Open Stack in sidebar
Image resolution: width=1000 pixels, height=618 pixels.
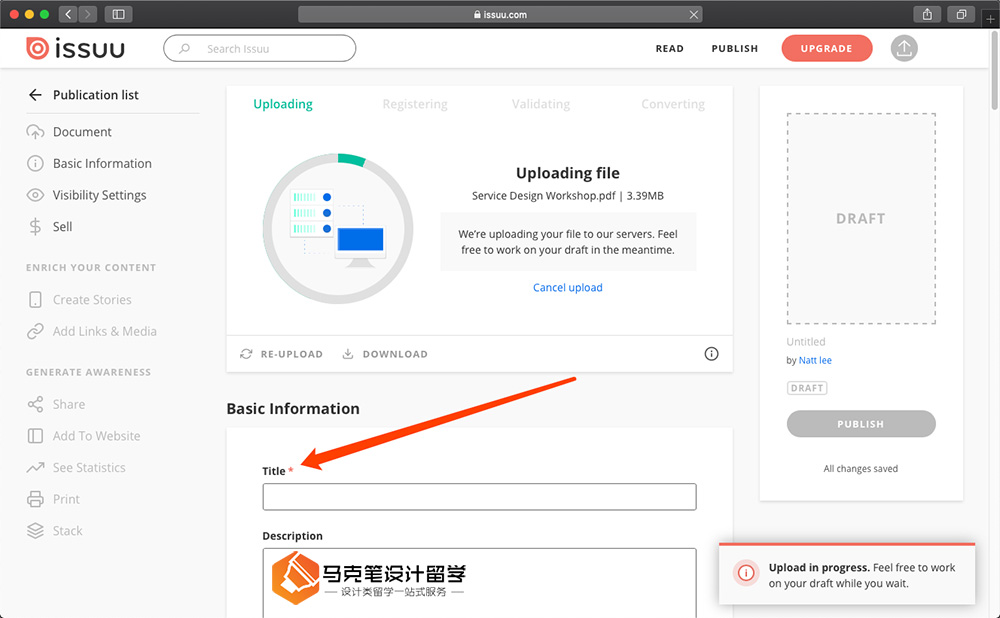tap(68, 531)
